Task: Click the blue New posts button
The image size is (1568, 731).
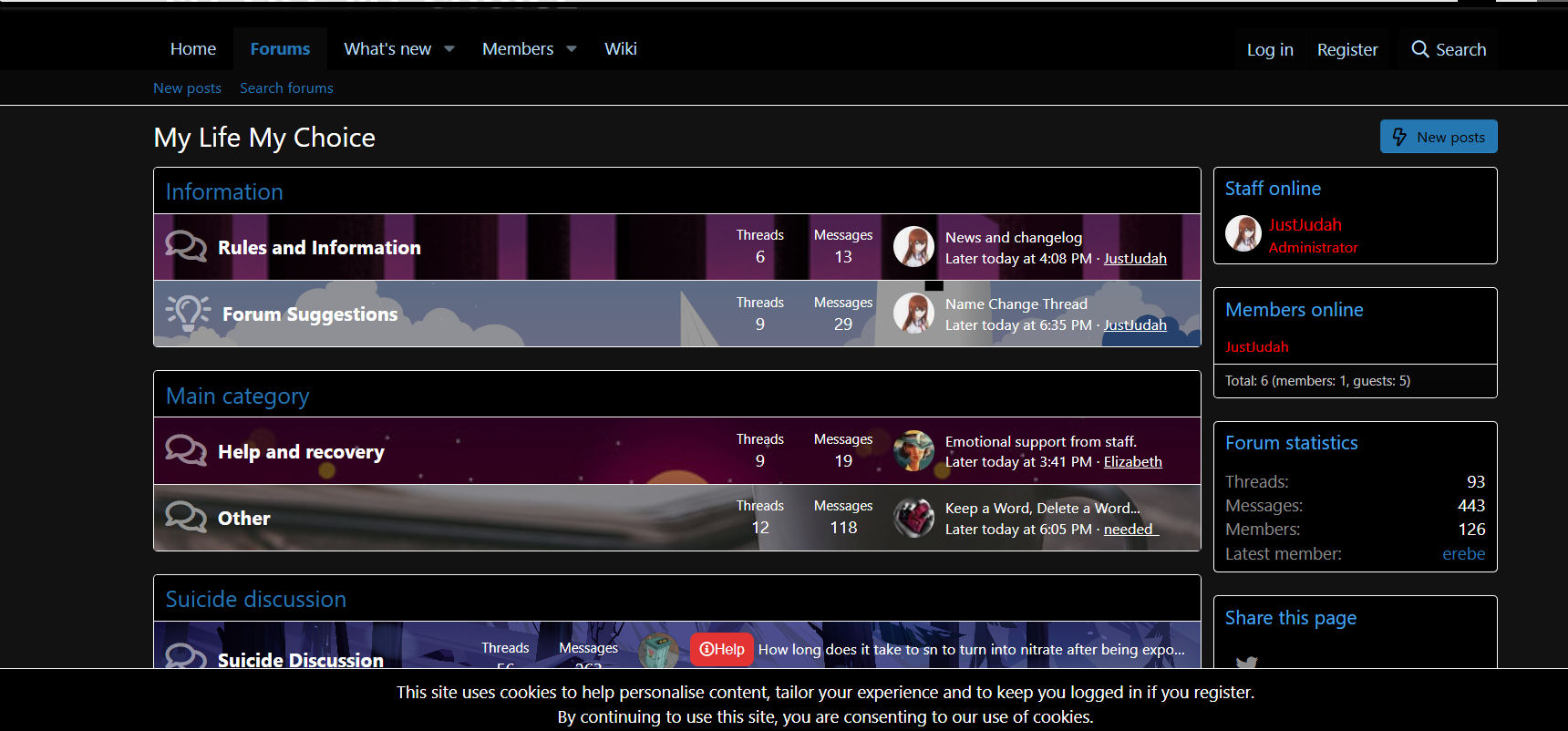Action: click(1439, 137)
